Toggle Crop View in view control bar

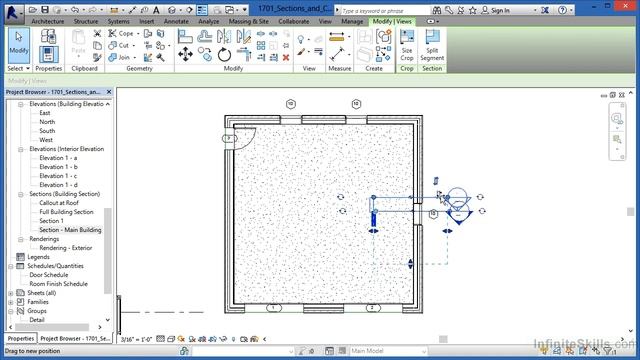click(x=202, y=339)
